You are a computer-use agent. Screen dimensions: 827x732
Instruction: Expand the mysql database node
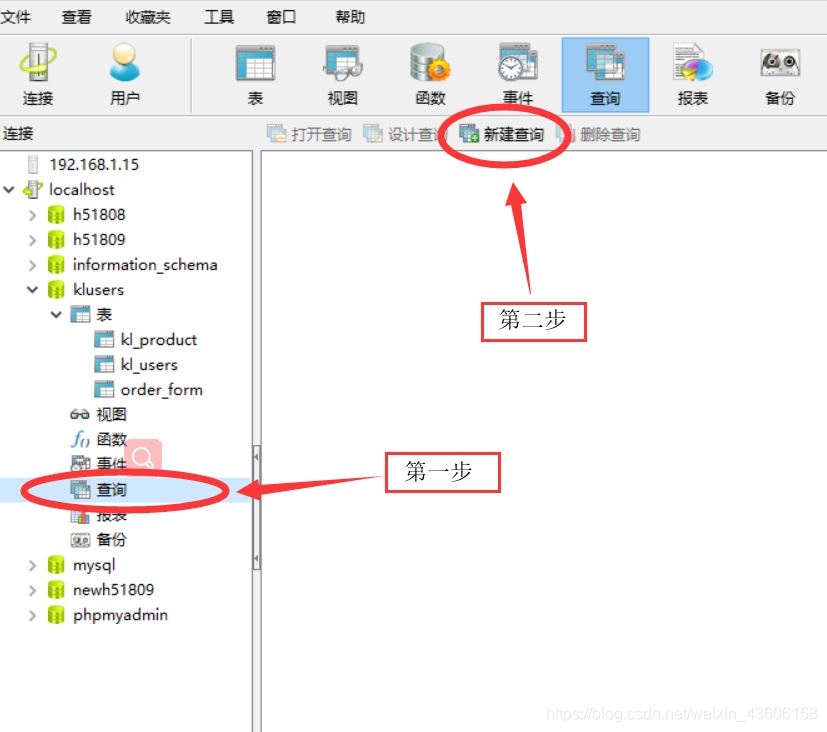[x=33, y=564]
